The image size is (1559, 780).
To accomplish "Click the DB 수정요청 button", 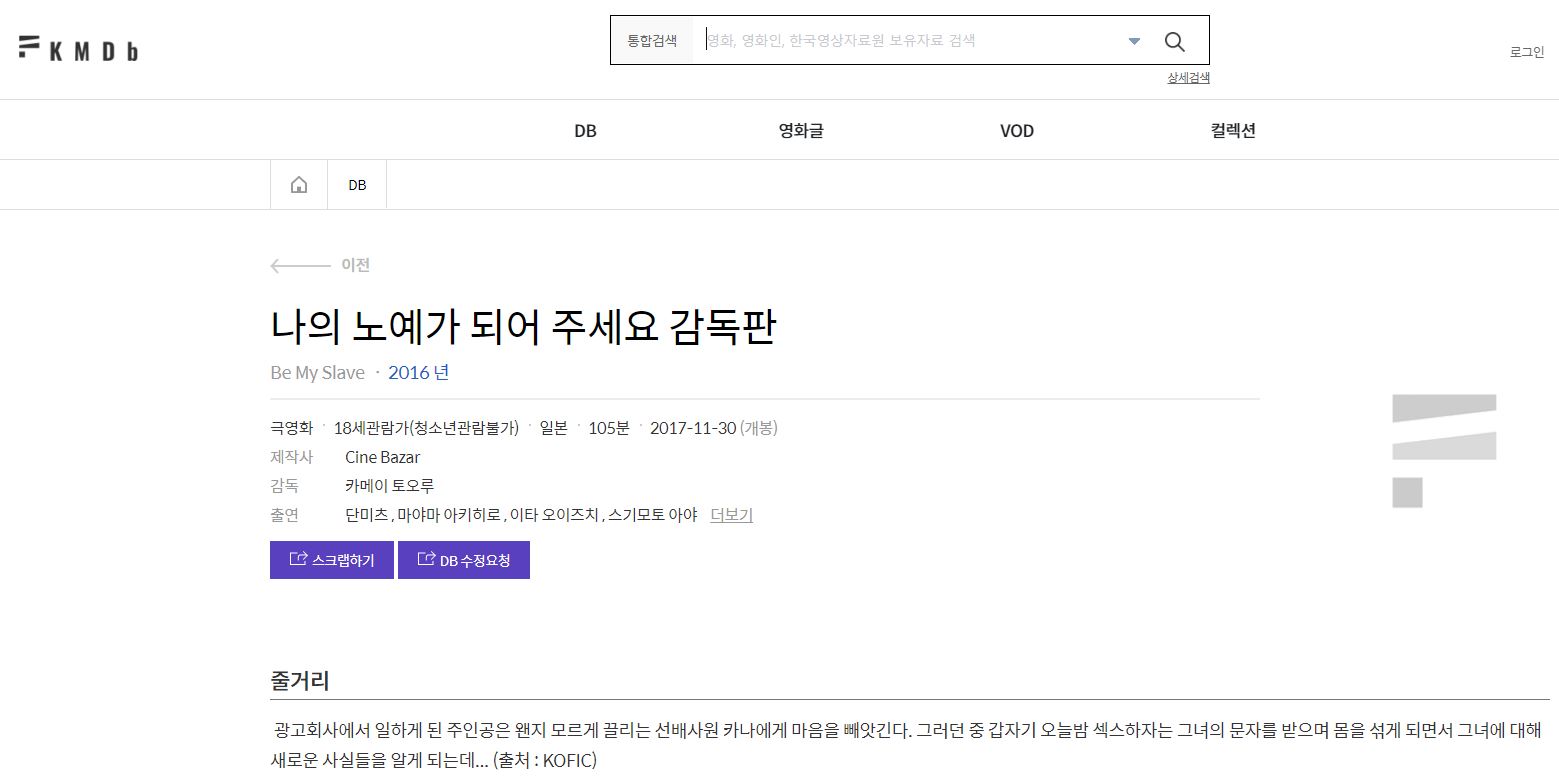I will (464, 560).
